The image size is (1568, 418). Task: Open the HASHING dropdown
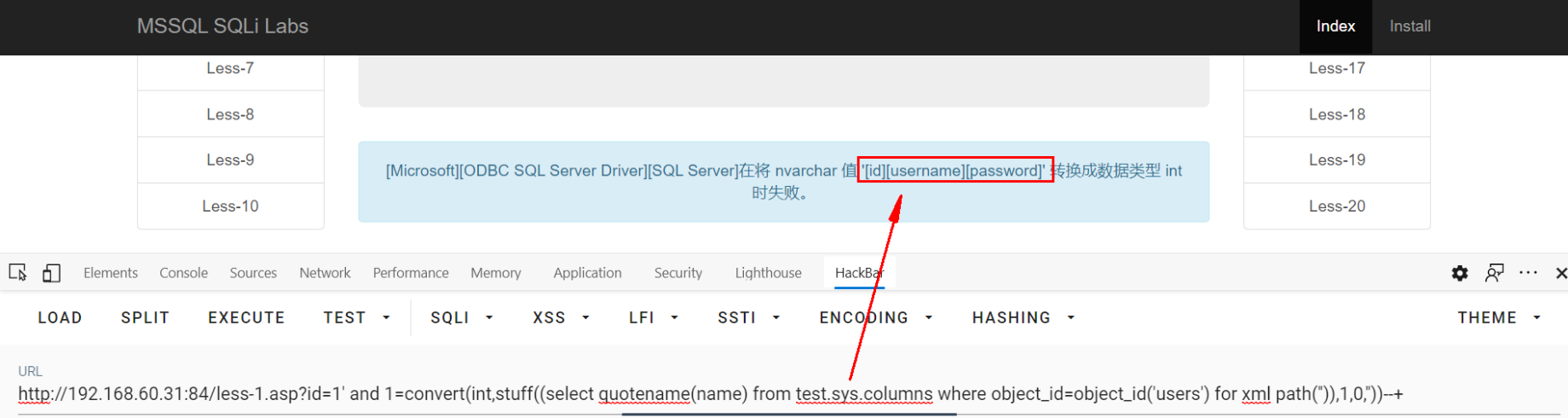(1023, 317)
